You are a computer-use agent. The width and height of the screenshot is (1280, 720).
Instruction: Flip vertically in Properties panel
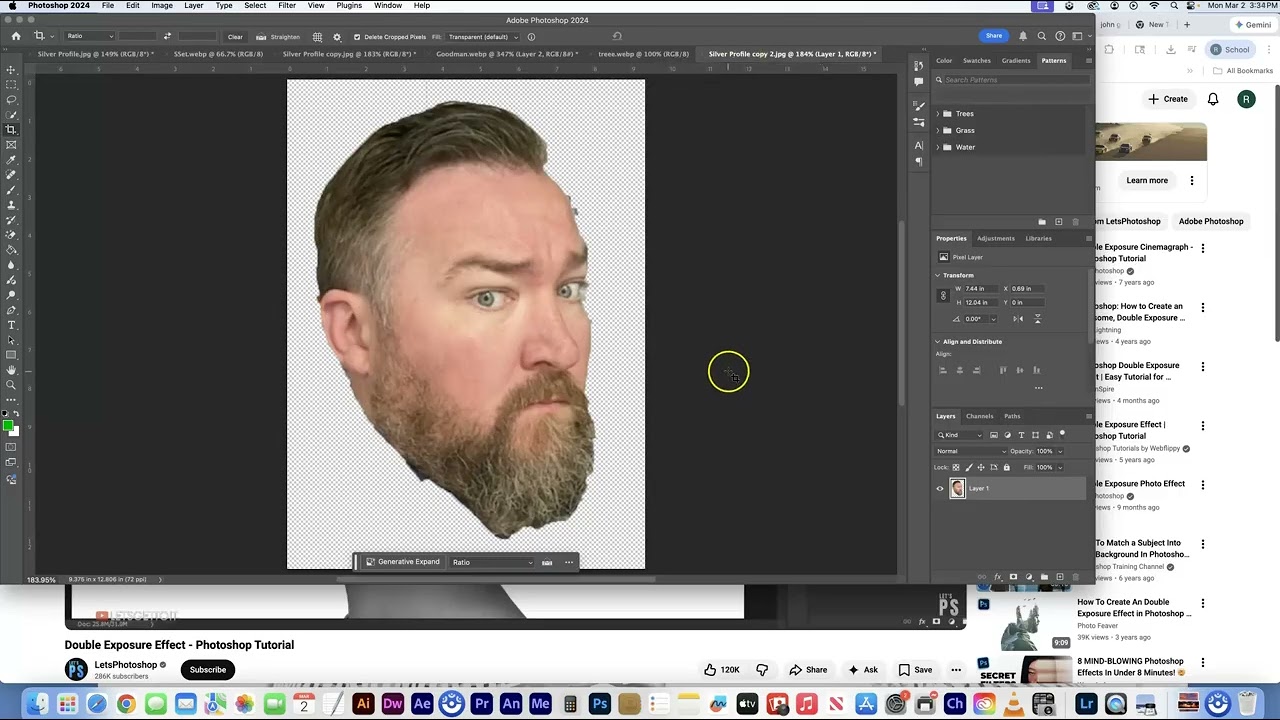1037,319
